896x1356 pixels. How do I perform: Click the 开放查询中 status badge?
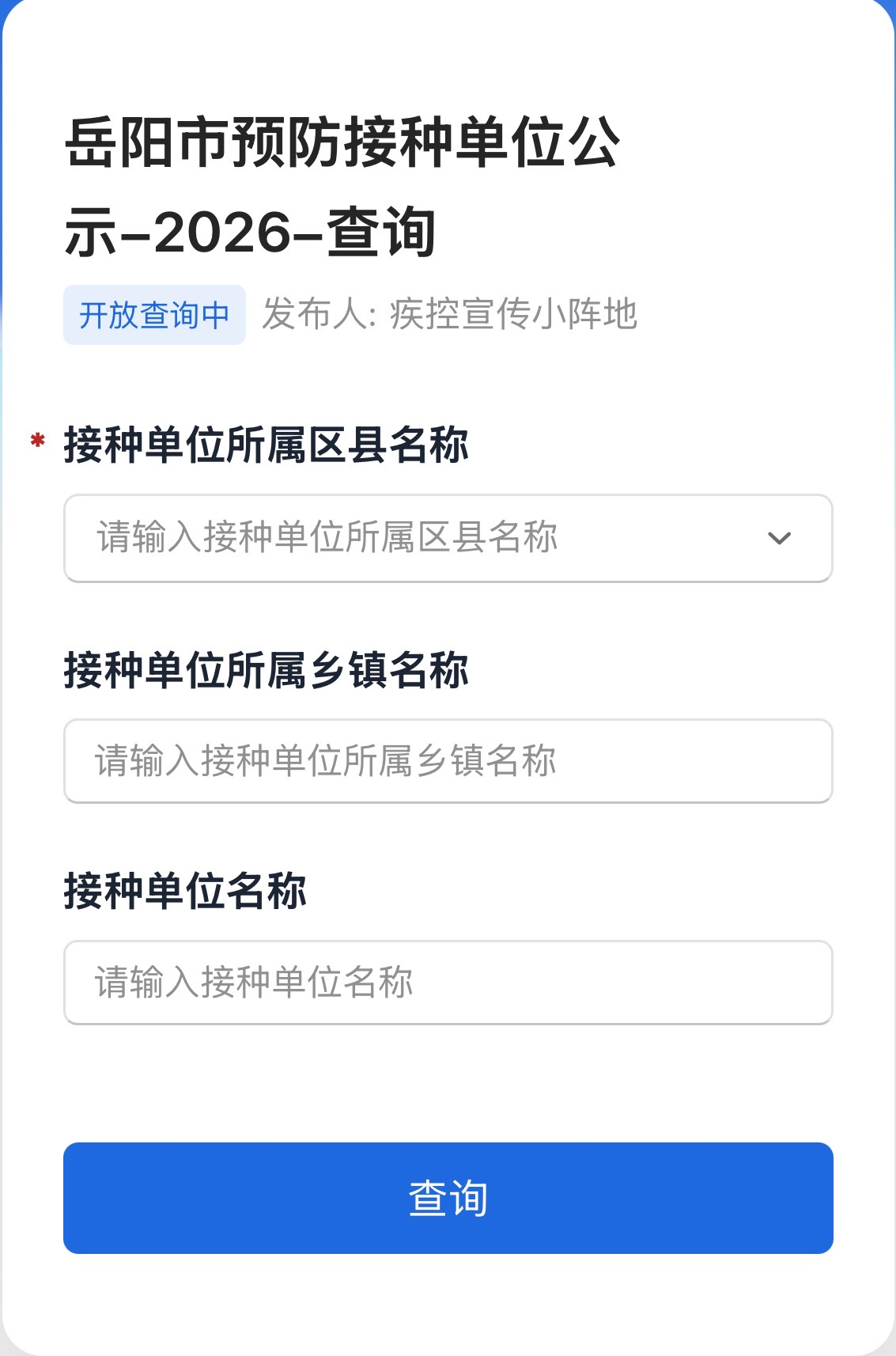pyautogui.click(x=154, y=315)
